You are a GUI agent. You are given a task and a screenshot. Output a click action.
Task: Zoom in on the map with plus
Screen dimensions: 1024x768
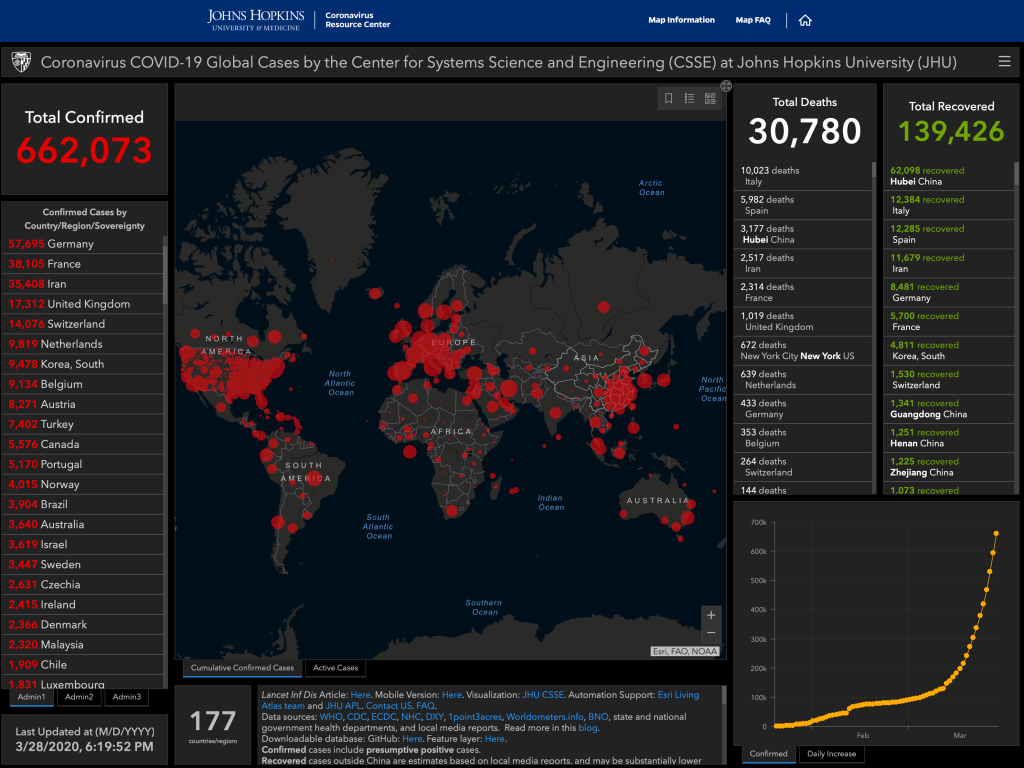[711, 615]
